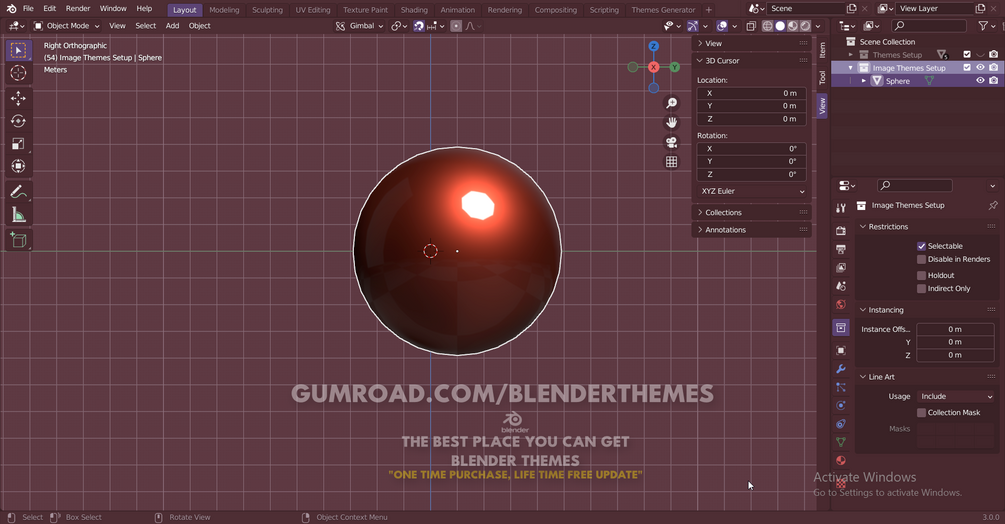1005x524 pixels.
Task: Click the Instance Offset Y field
Action: tap(954, 342)
